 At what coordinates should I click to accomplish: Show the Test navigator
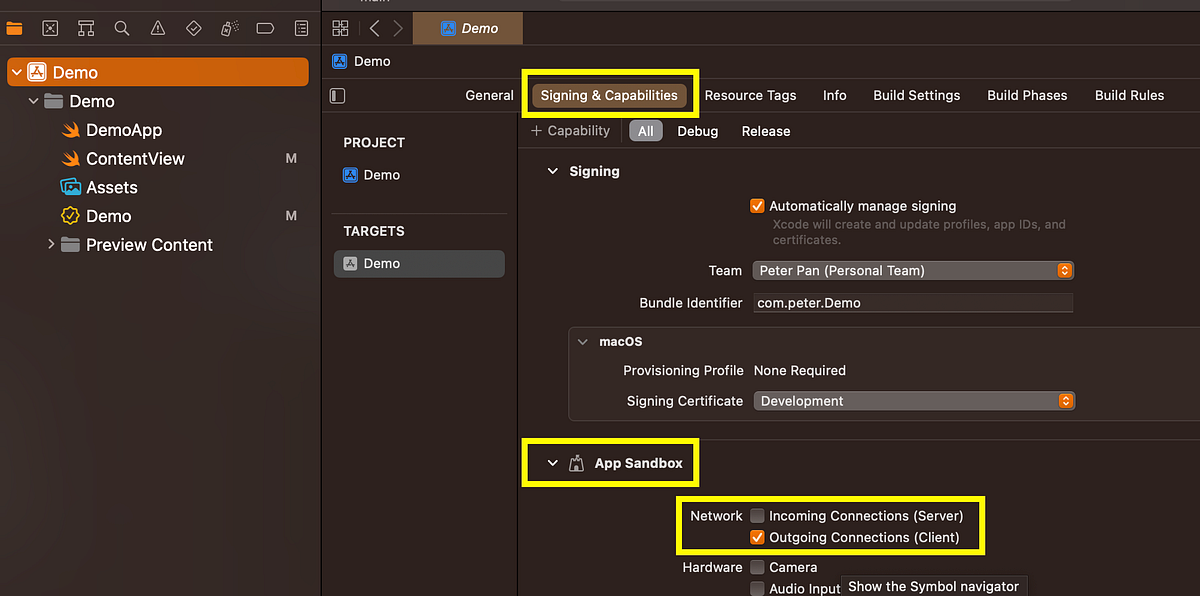pyautogui.click(x=193, y=28)
